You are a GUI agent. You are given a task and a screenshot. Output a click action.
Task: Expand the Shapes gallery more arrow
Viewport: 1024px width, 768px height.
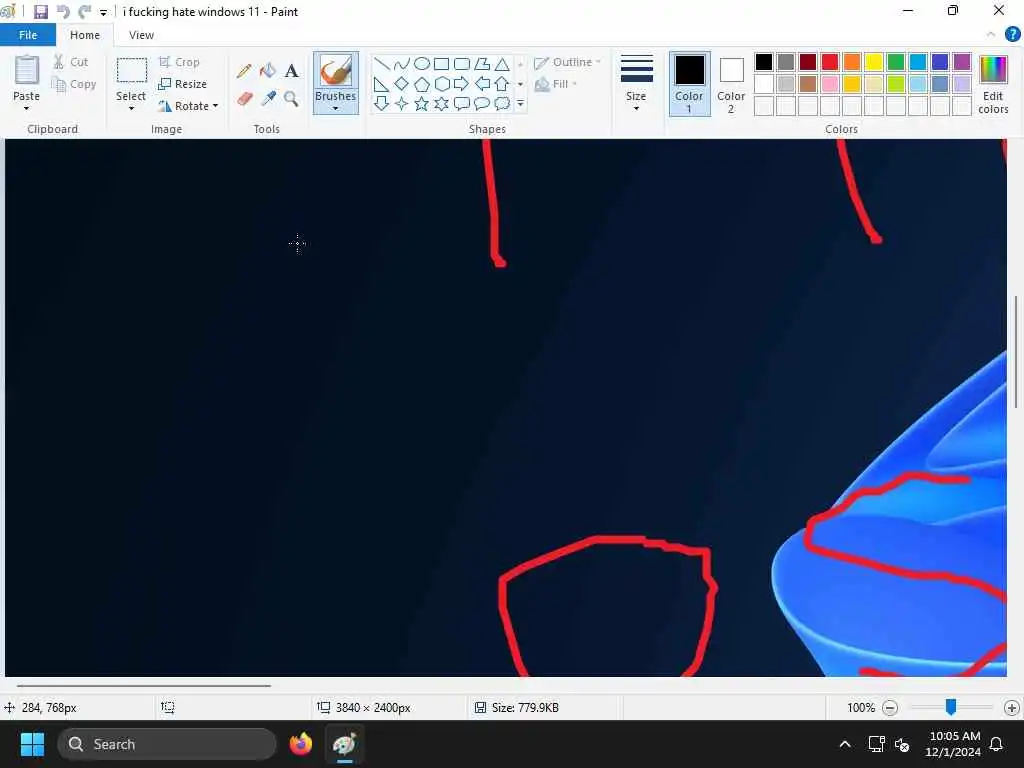tap(520, 103)
